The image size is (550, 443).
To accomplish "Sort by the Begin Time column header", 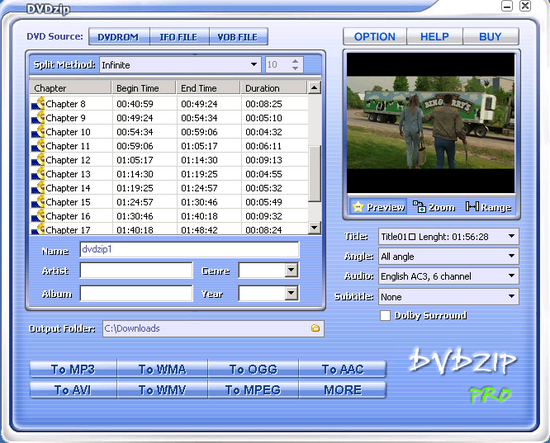I will pos(143,88).
